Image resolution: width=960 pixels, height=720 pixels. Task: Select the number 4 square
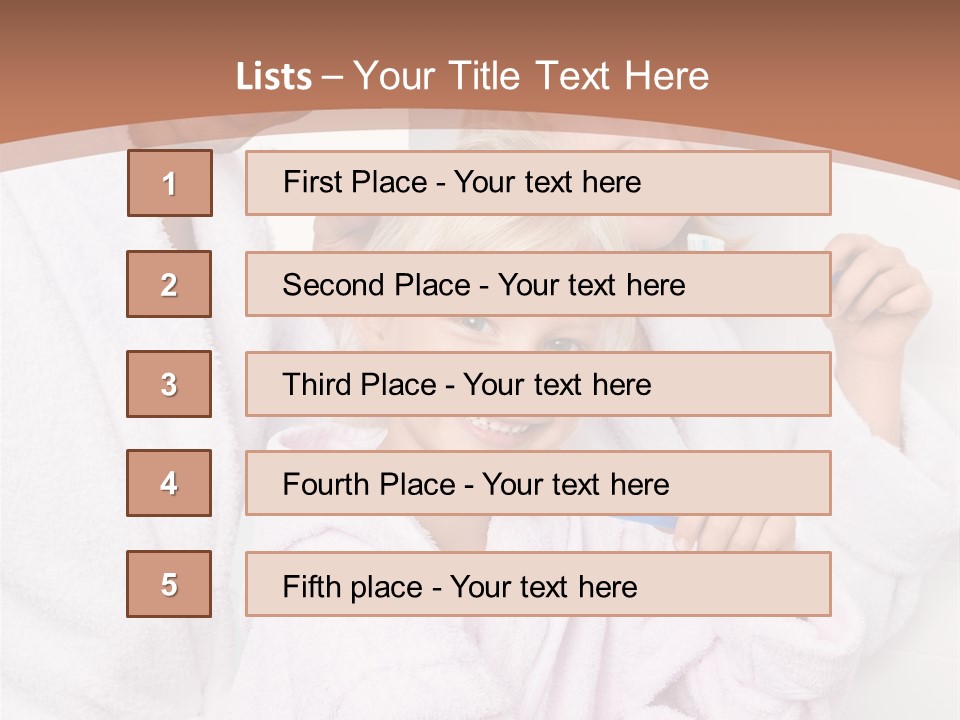[169, 483]
